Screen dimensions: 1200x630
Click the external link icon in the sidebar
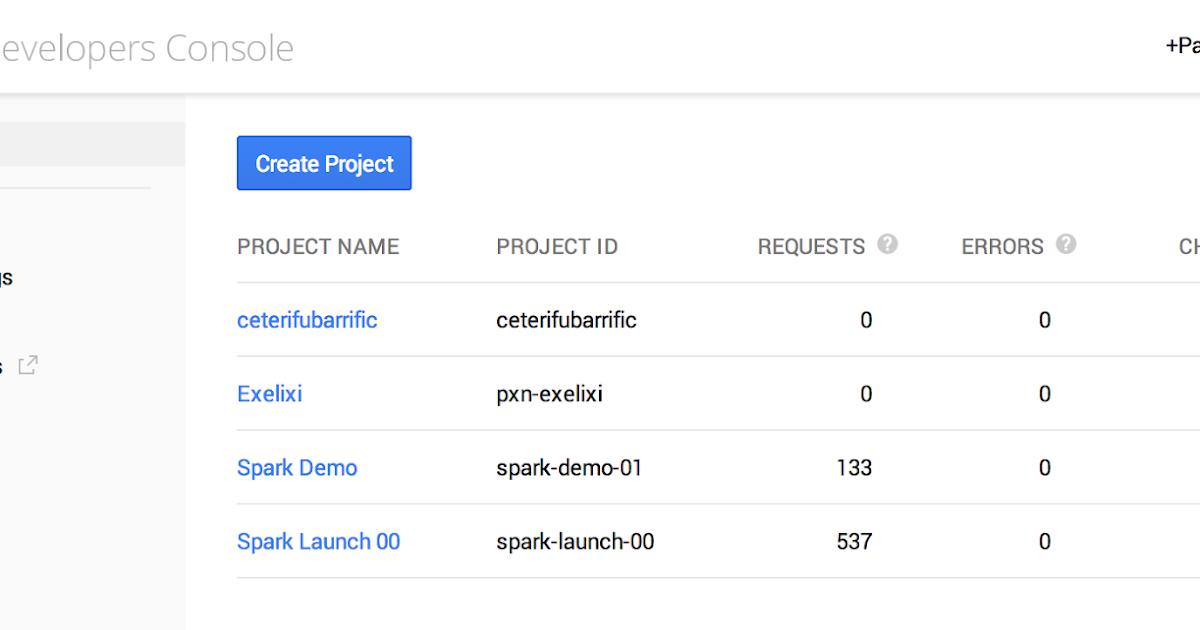27,365
